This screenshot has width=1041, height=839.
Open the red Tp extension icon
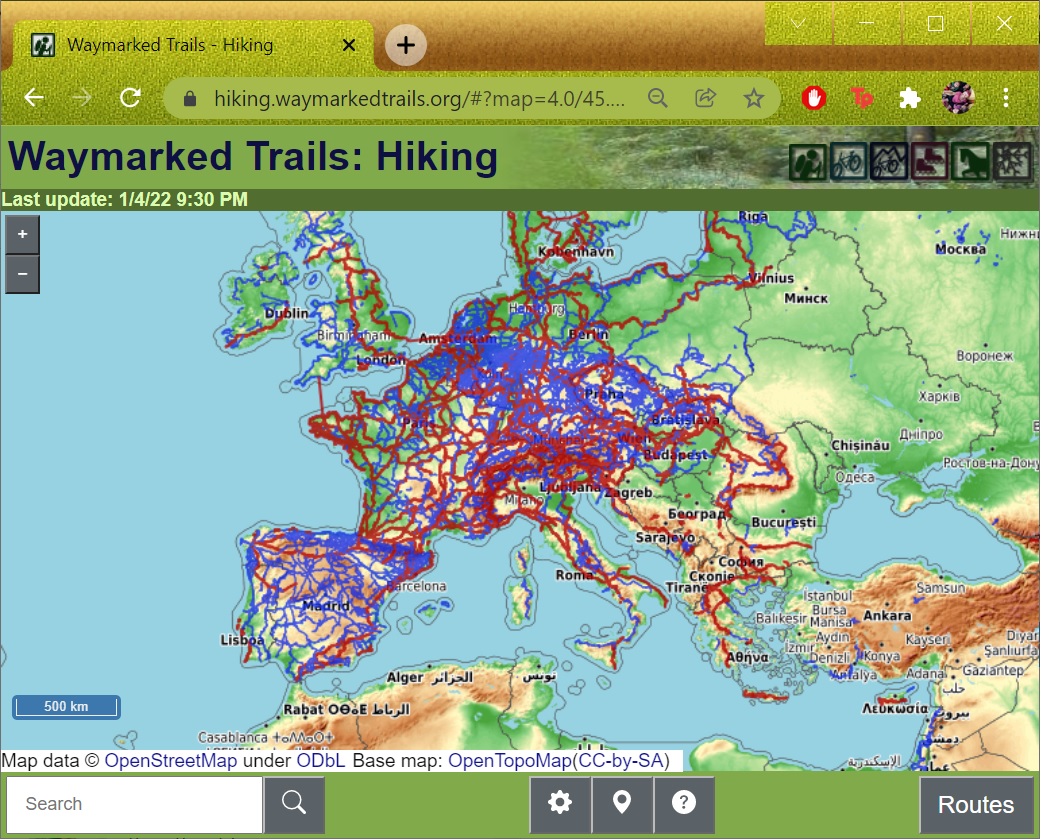coord(862,98)
